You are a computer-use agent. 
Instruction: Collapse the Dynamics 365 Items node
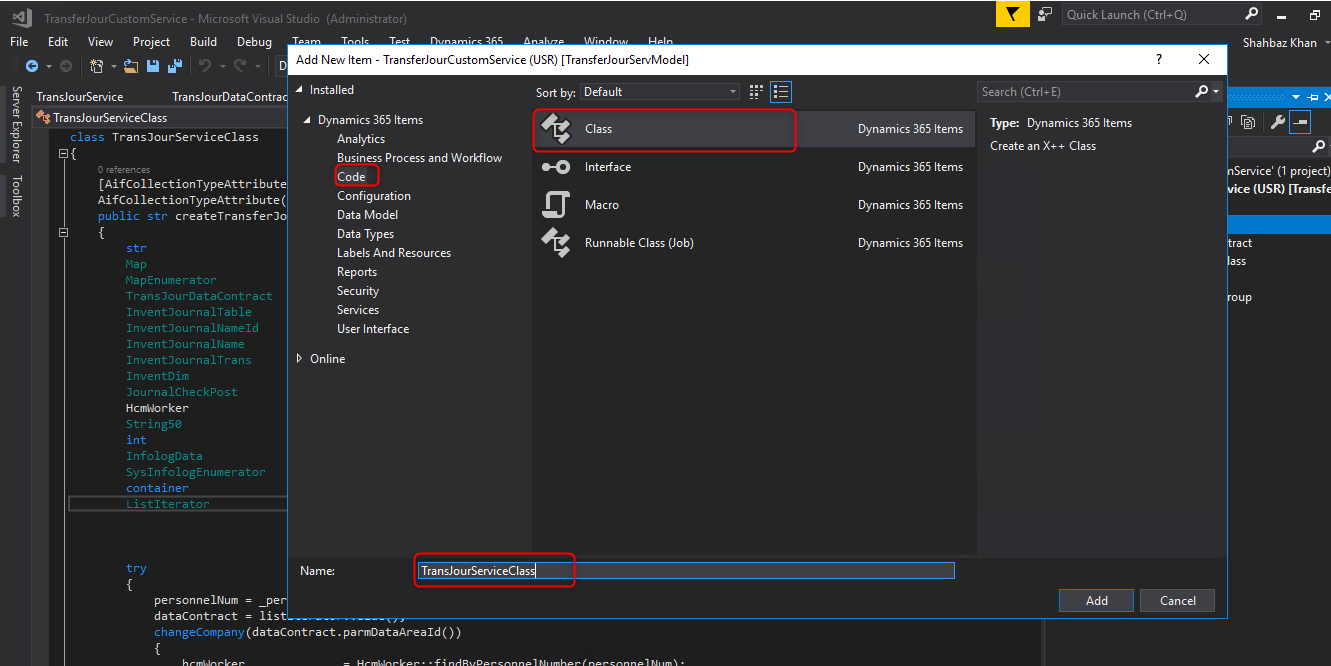coord(307,120)
